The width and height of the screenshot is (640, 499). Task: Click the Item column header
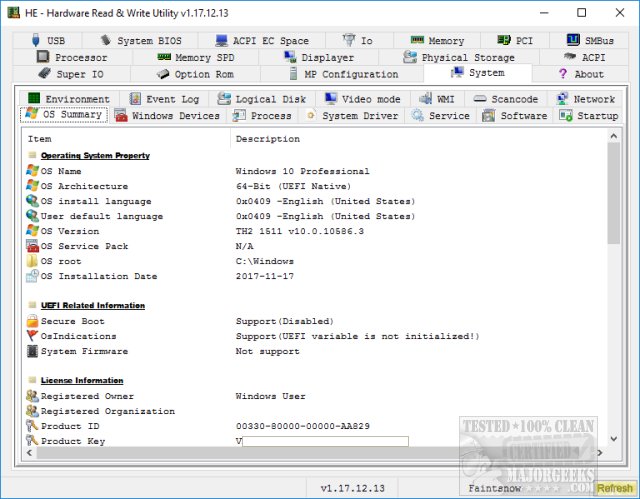pyautogui.click(x=126, y=139)
